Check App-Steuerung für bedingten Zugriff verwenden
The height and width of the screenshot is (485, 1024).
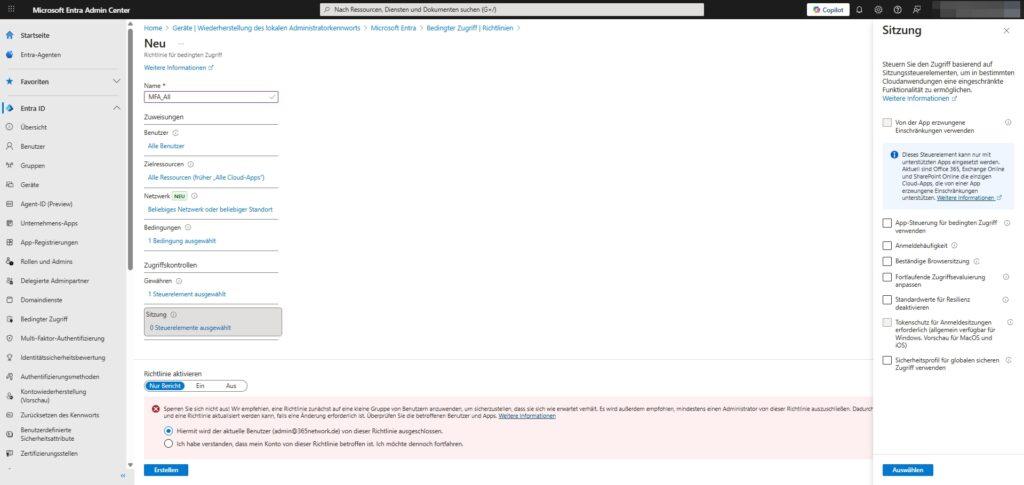tap(887, 223)
